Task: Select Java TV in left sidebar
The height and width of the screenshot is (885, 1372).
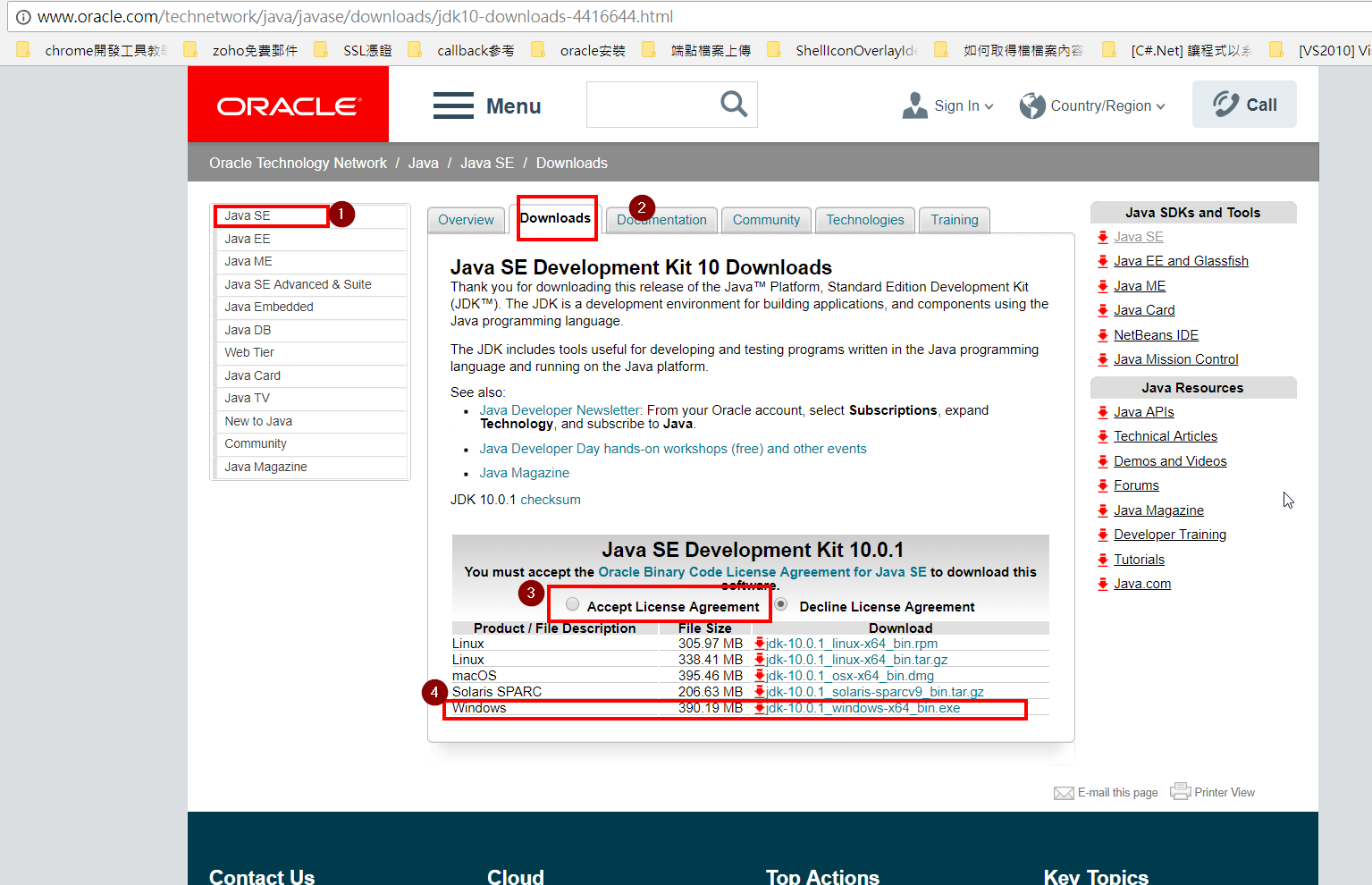Action: pos(310,398)
